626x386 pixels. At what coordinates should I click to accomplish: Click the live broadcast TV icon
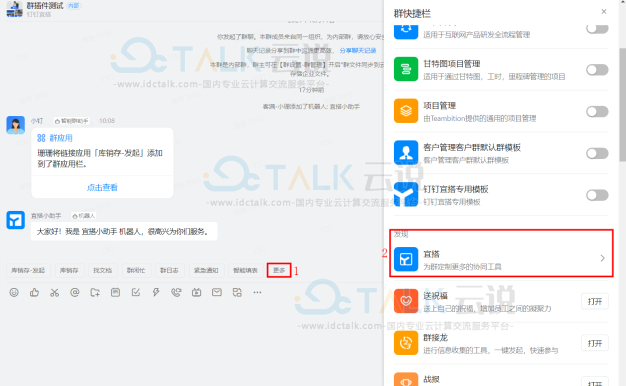tap(196, 293)
